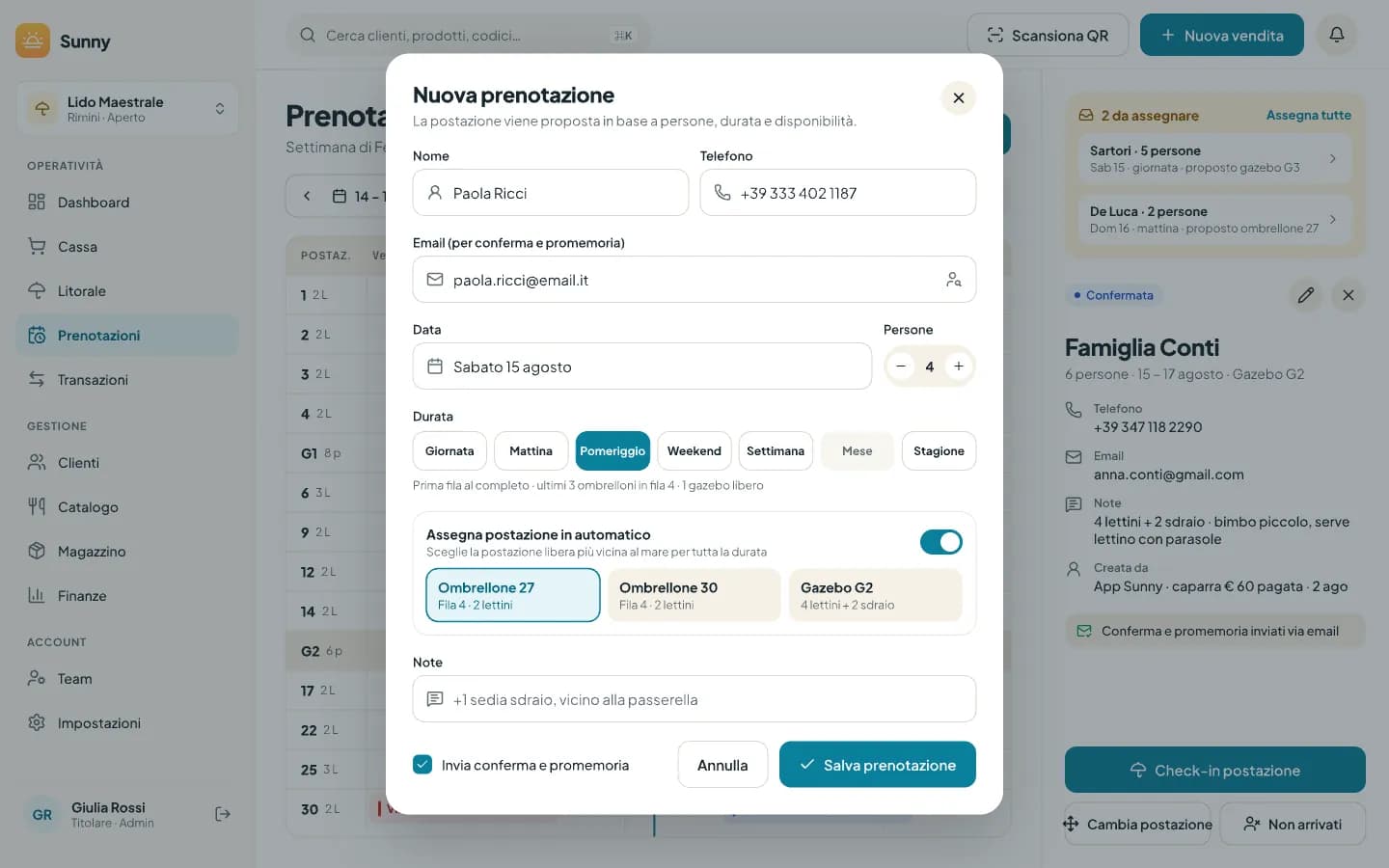This screenshot has height=868, width=1389.
Task: Open the Data field showing Sabato 15 agosto
Action: point(642,366)
